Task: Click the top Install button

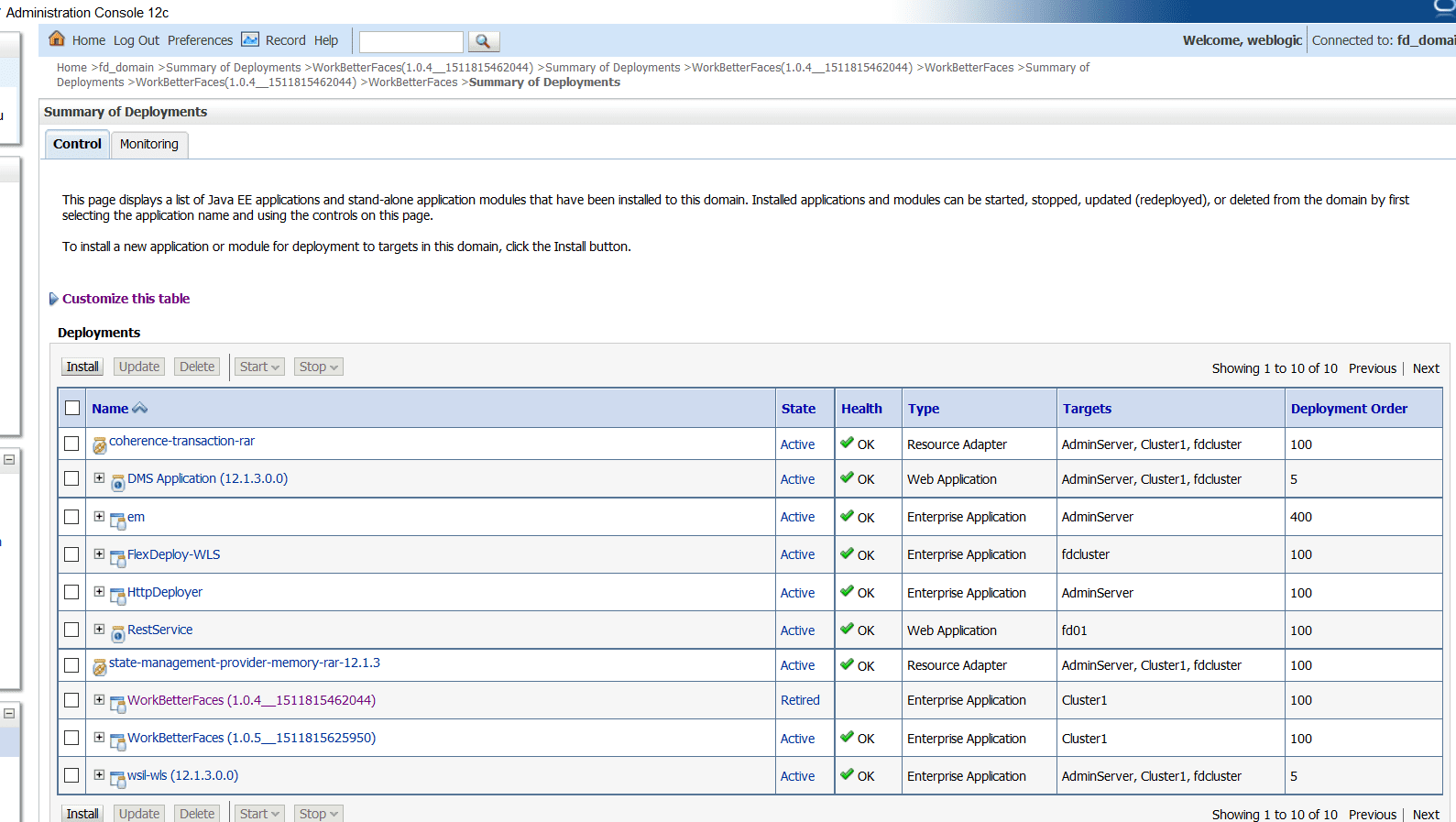Action: pos(82,367)
